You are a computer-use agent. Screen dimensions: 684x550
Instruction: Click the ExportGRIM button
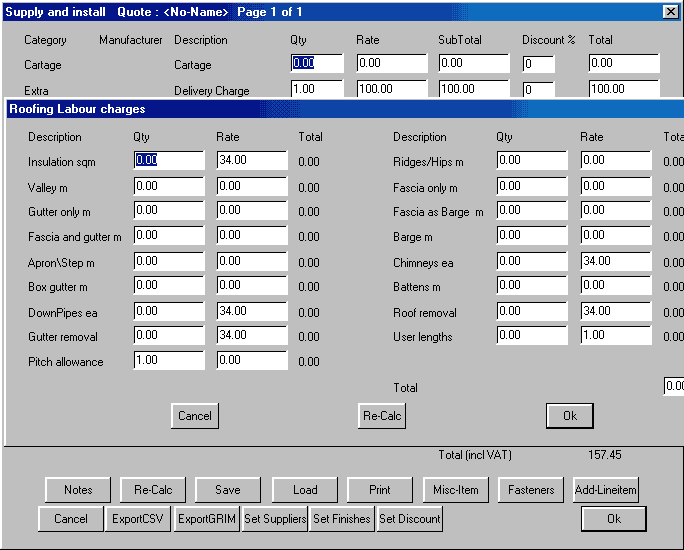click(x=207, y=519)
